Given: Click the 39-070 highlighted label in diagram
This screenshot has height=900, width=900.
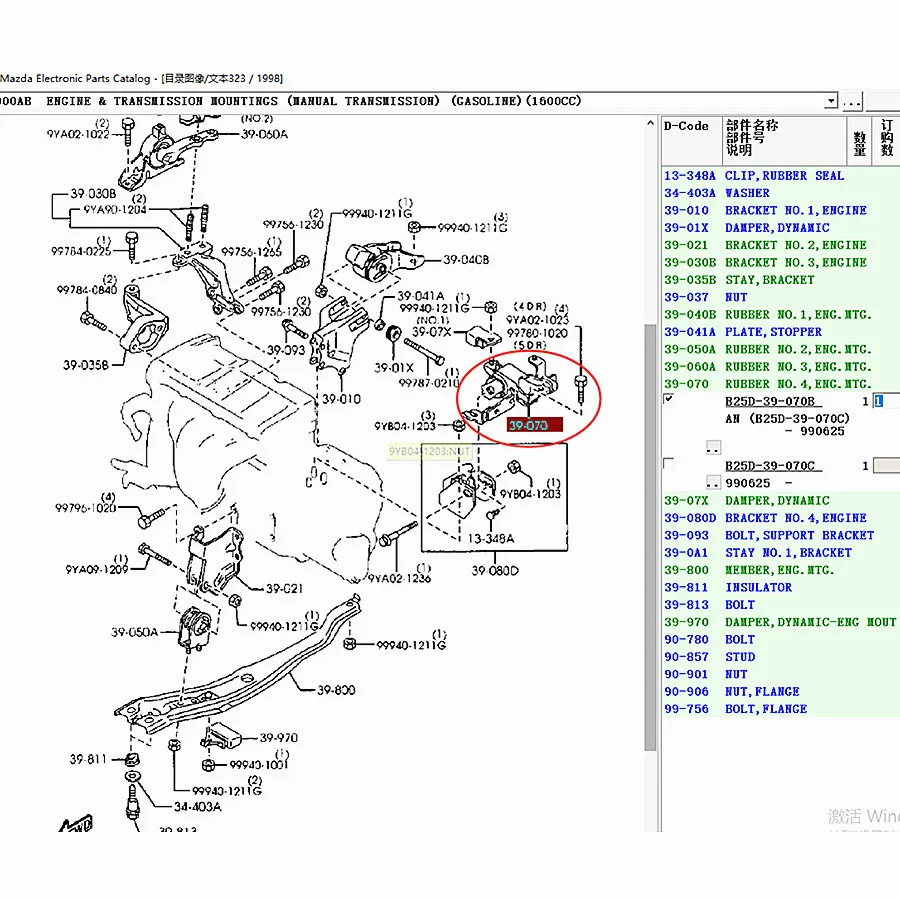Looking at the screenshot, I should 534,425.
